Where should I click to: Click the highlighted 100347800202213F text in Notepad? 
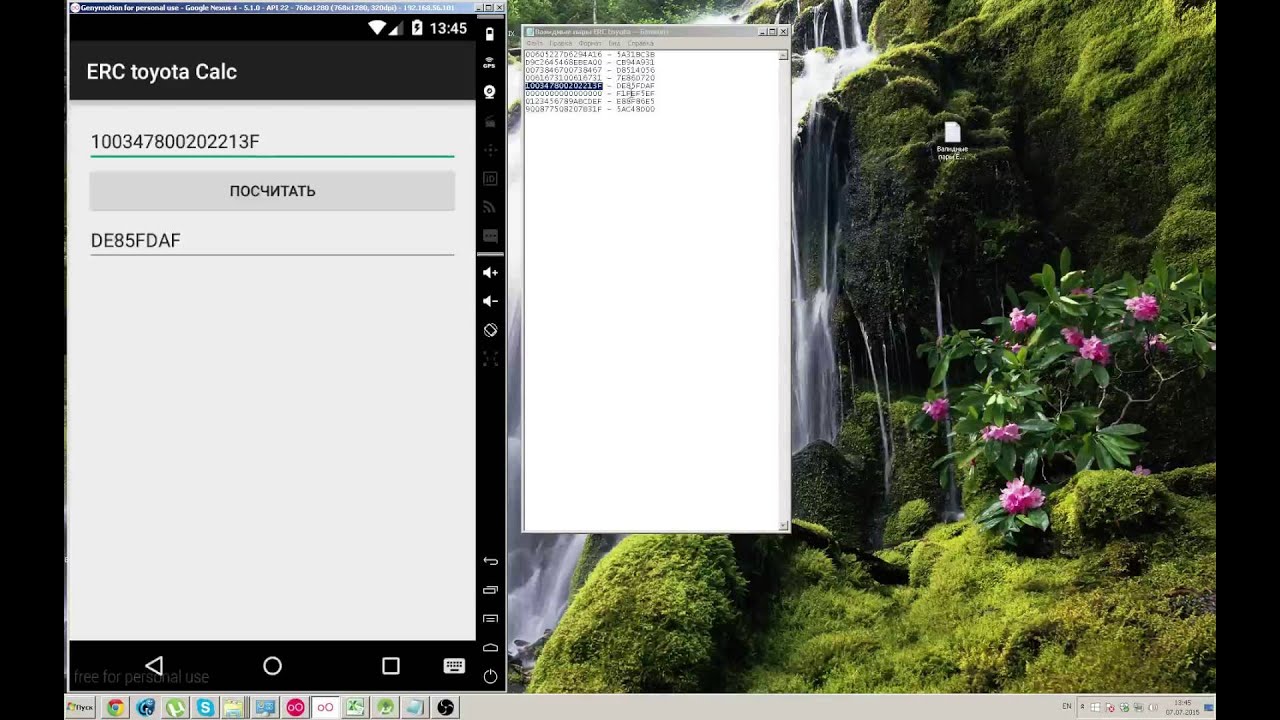(x=564, y=86)
